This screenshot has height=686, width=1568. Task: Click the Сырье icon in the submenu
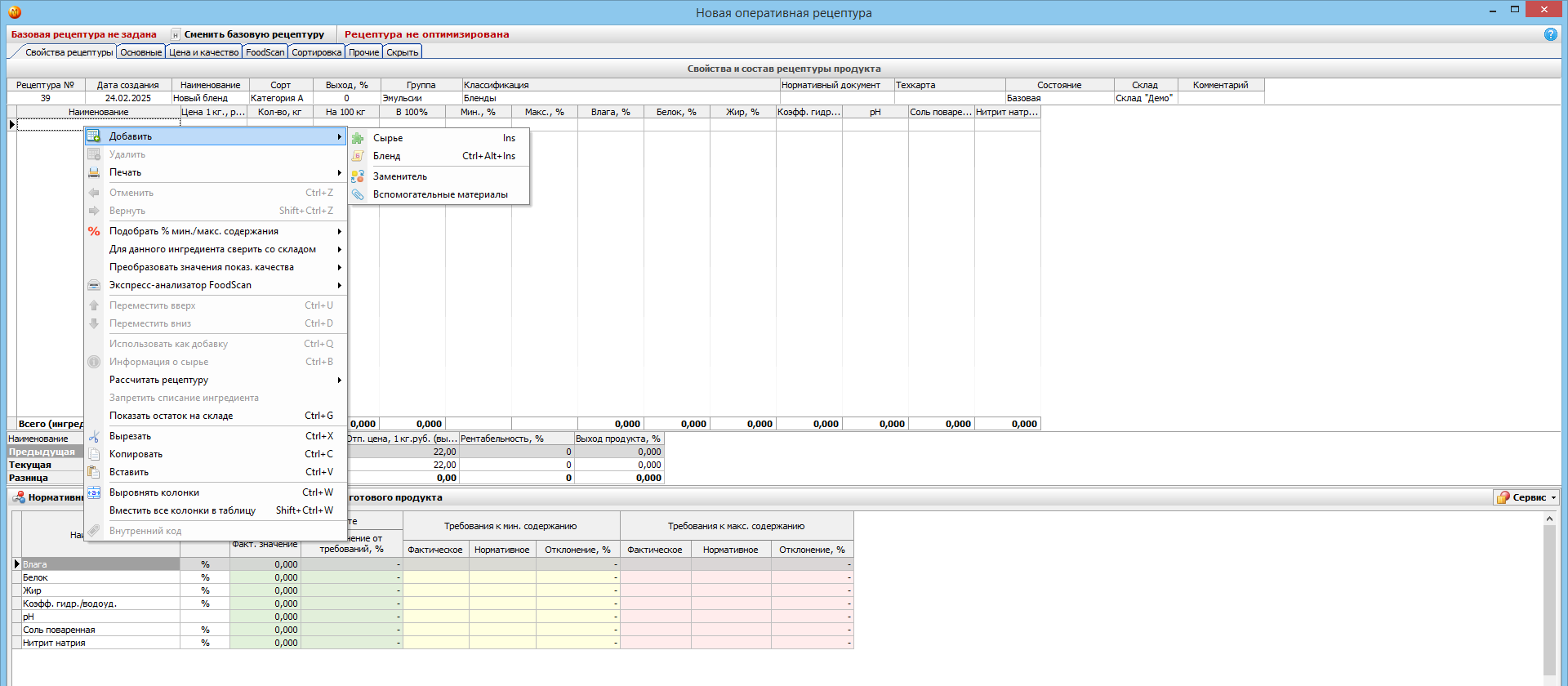(358, 138)
